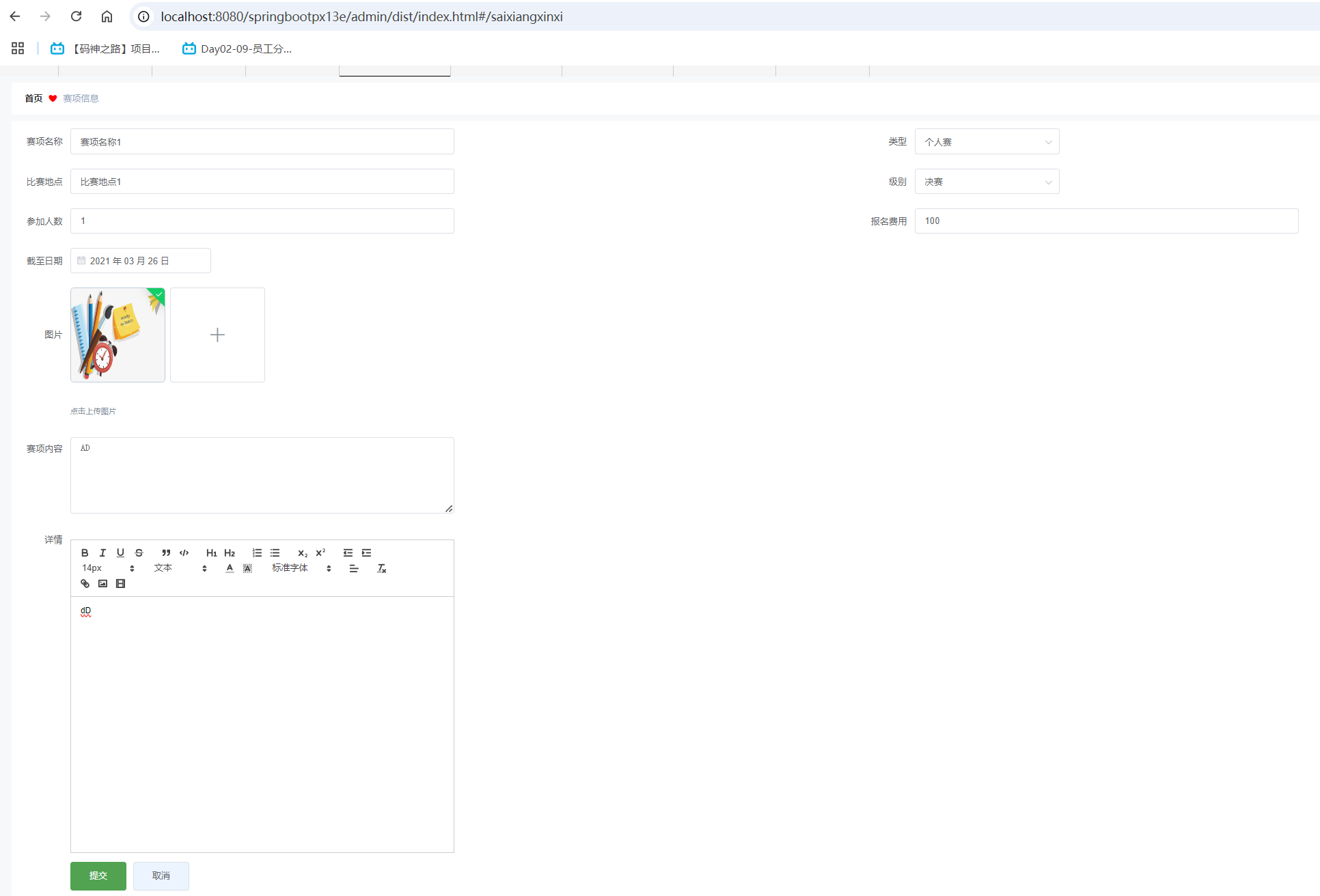1320x896 pixels.
Task: Click the uploaded stationery image thumbnail
Action: pos(118,335)
